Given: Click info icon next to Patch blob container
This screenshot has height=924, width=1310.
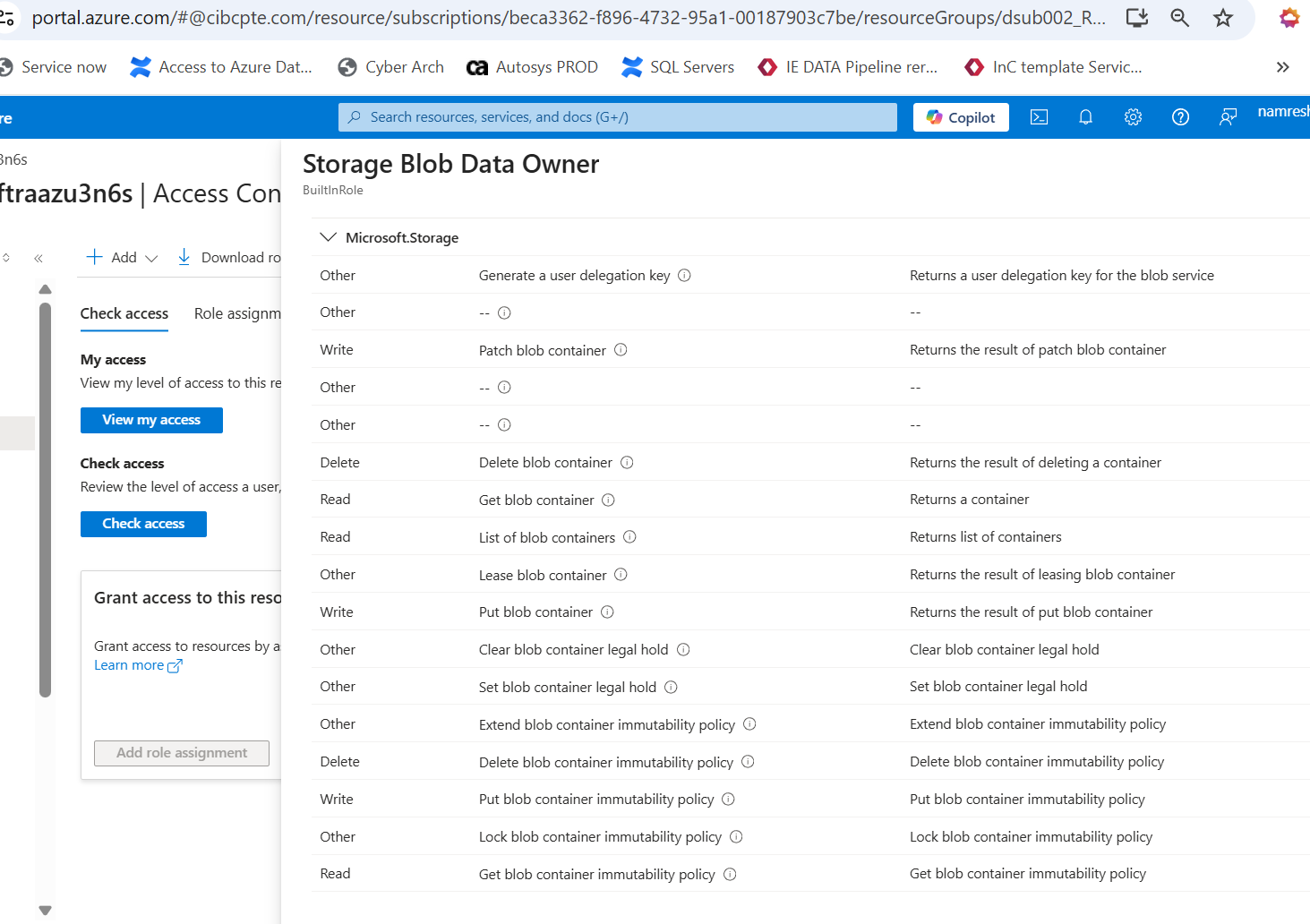Looking at the screenshot, I should [621, 350].
